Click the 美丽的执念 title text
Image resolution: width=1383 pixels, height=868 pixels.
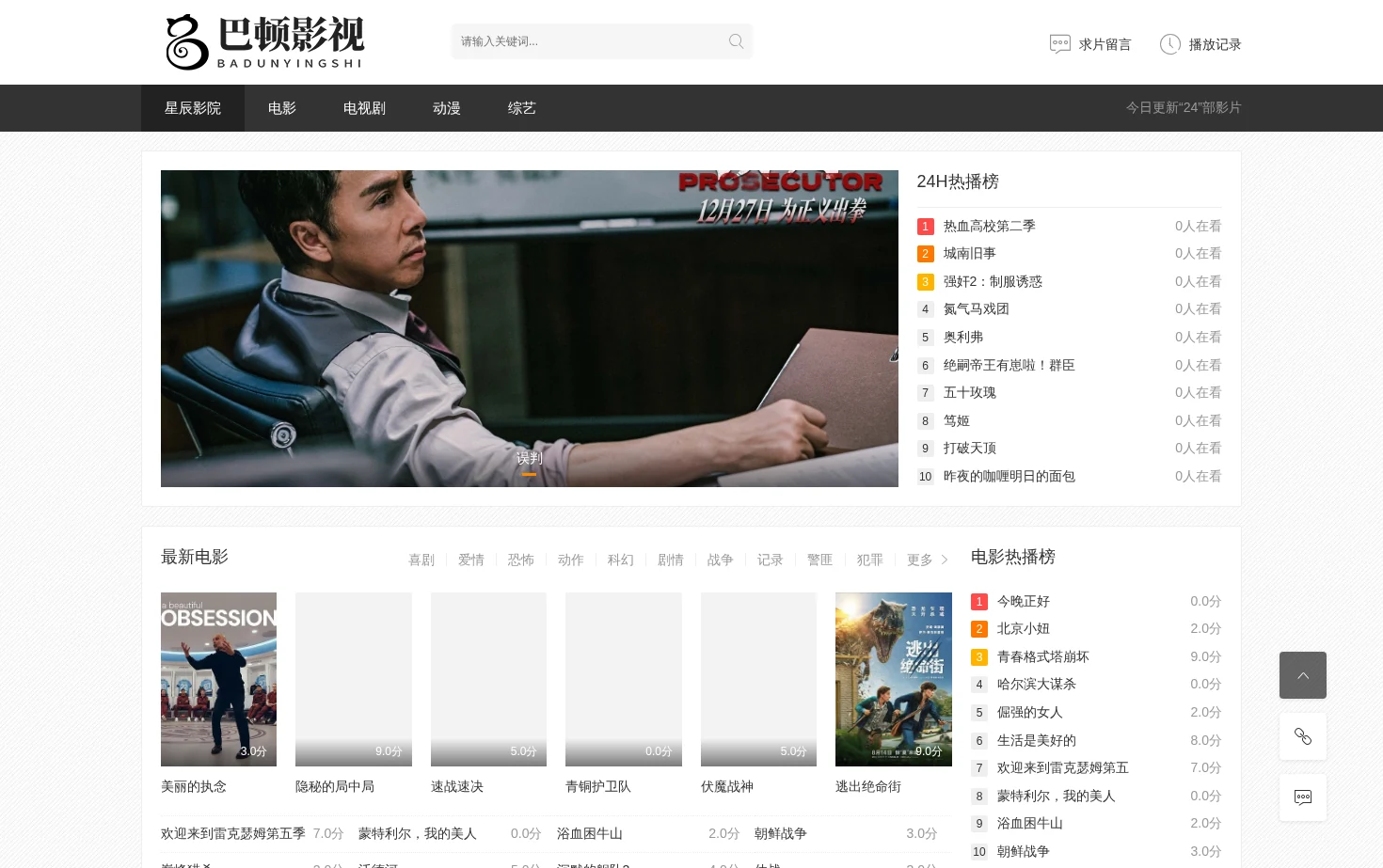(x=194, y=786)
